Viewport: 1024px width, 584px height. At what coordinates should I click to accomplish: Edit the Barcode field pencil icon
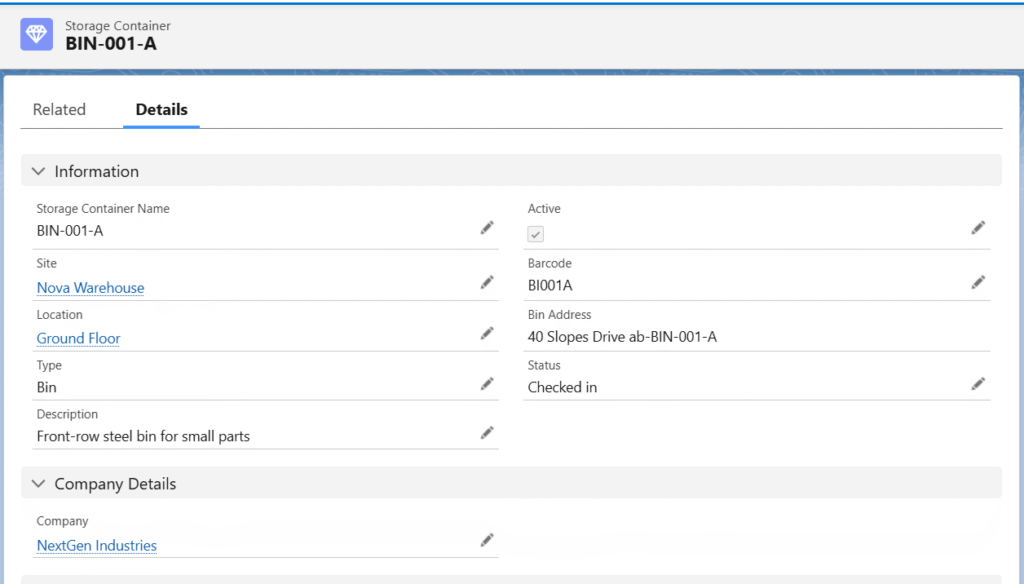[x=978, y=283]
